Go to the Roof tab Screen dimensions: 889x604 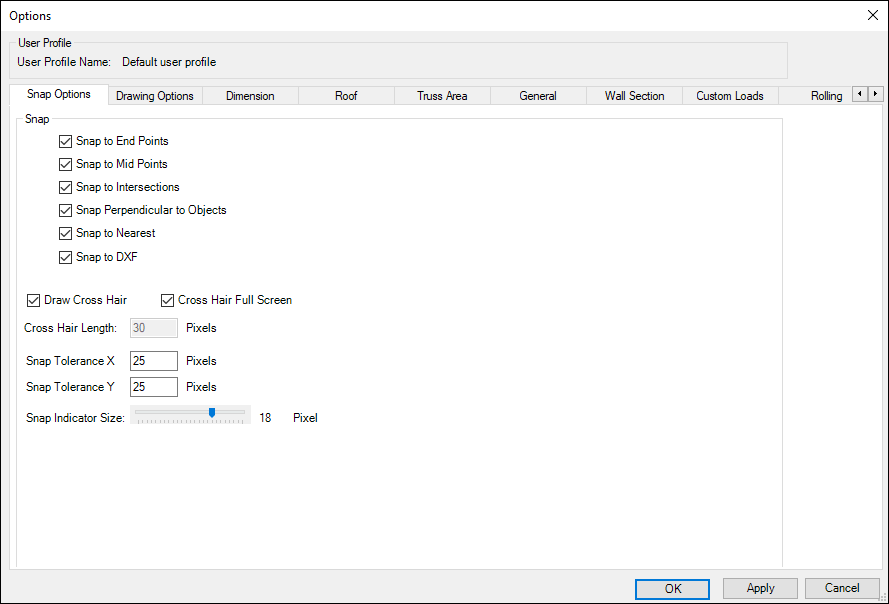click(346, 96)
